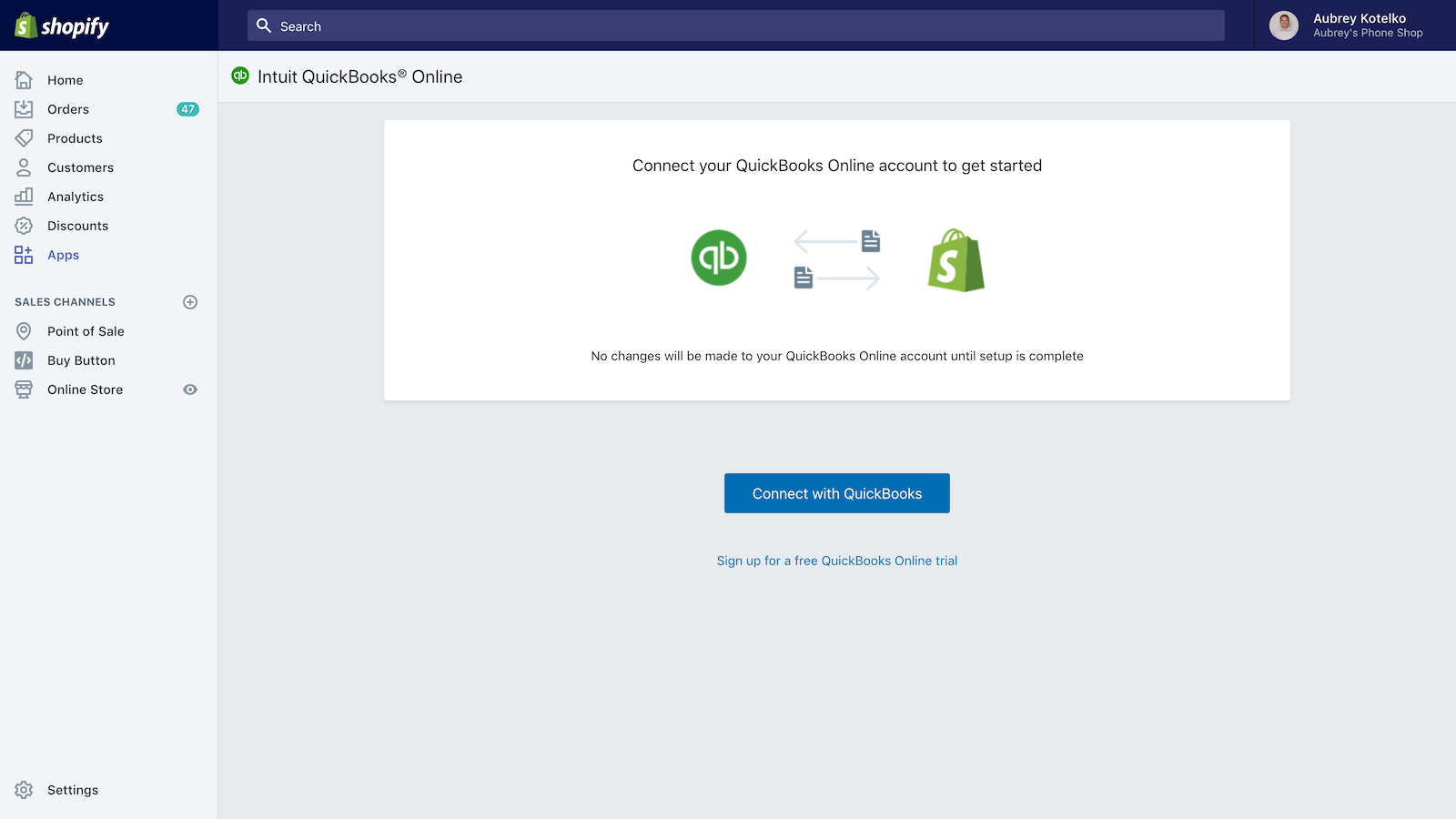Open the Online Store channel
This screenshot has height=819, width=1456.
tap(85, 389)
